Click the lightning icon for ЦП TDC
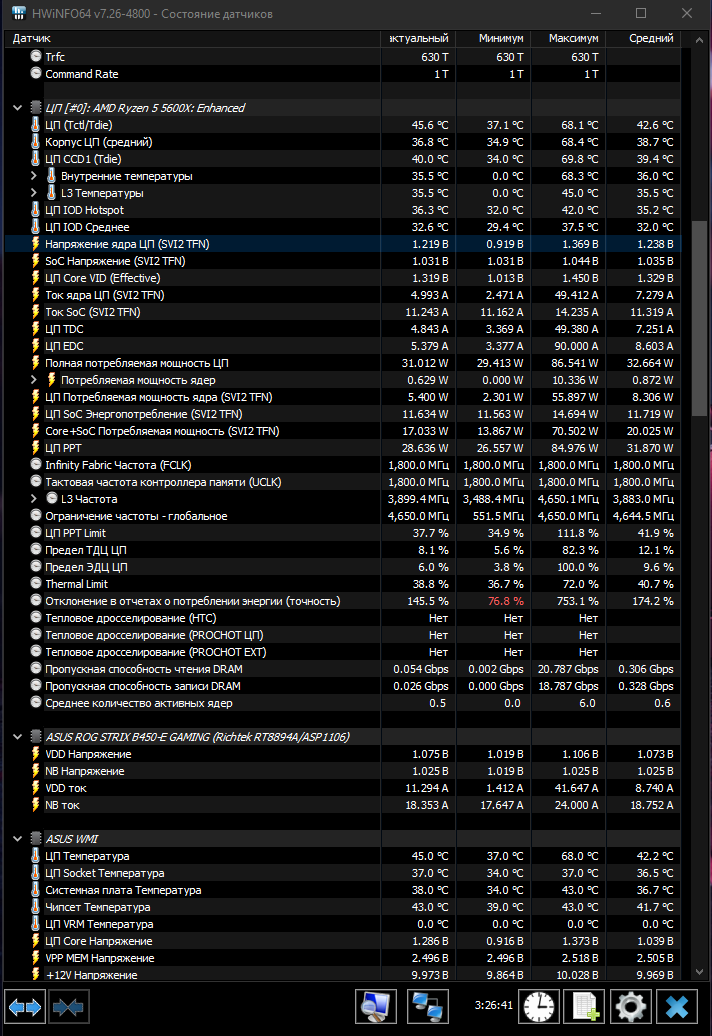Image resolution: width=712 pixels, height=1036 pixels. [36, 329]
